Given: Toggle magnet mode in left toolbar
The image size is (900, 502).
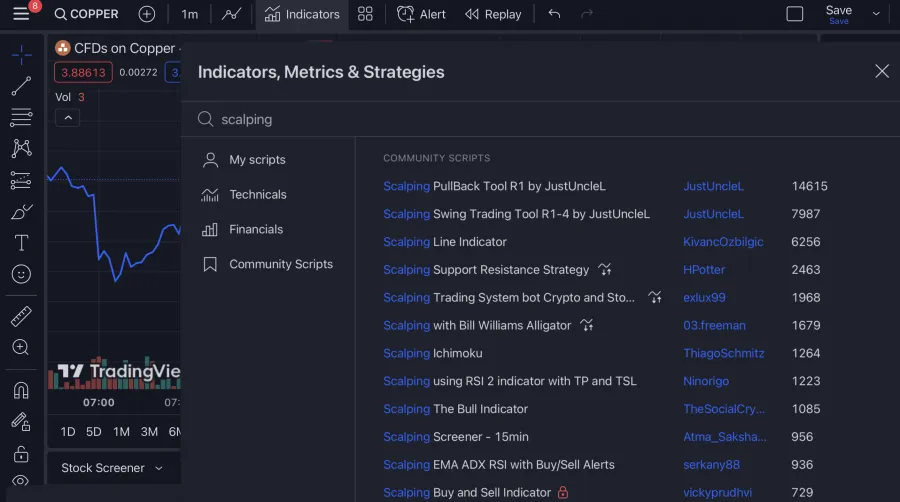Looking at the screenshot, I should tap(21, 390).
